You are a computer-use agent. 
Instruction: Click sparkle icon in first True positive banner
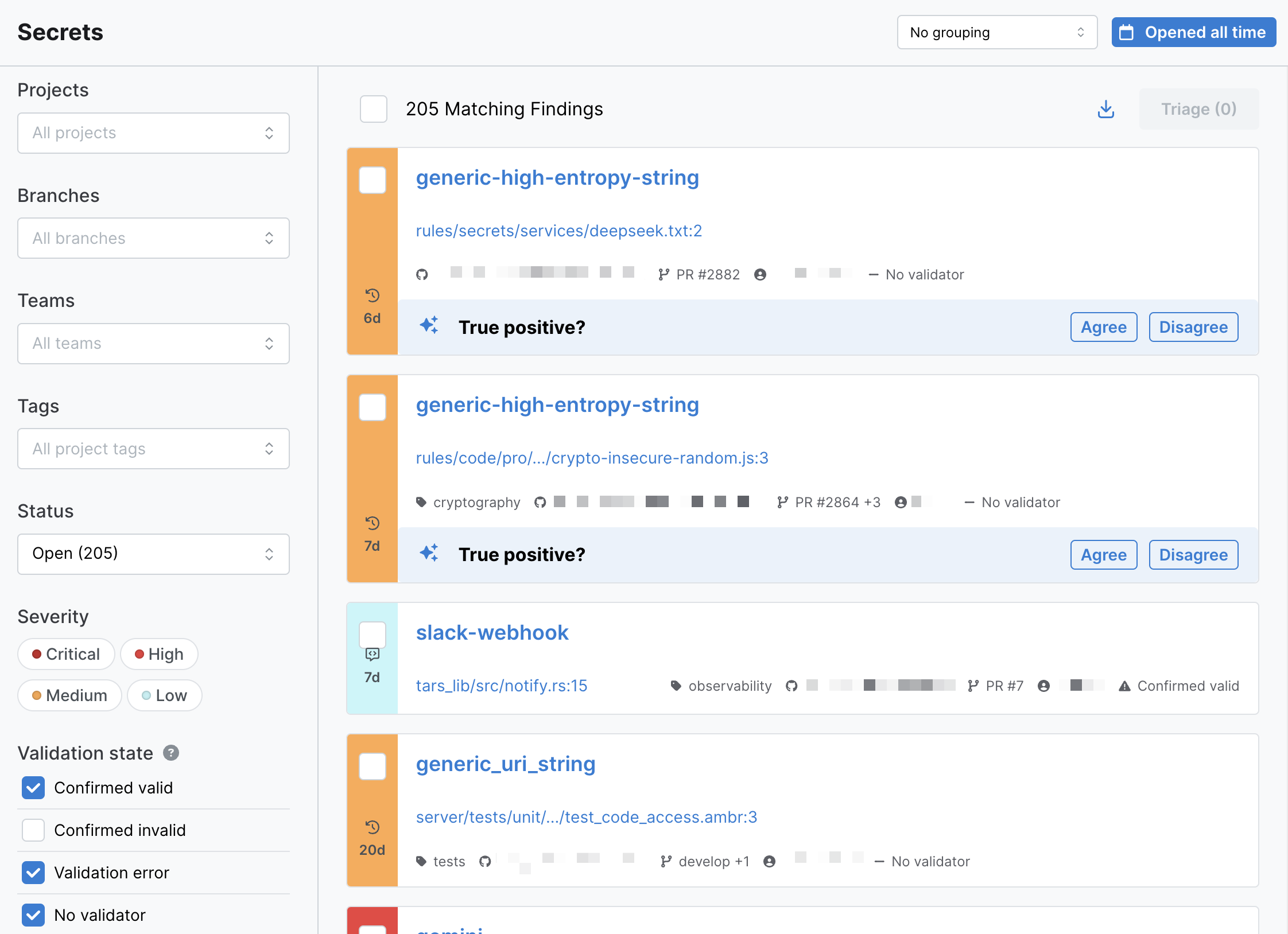pyautogui.click(x=429, y=326)
